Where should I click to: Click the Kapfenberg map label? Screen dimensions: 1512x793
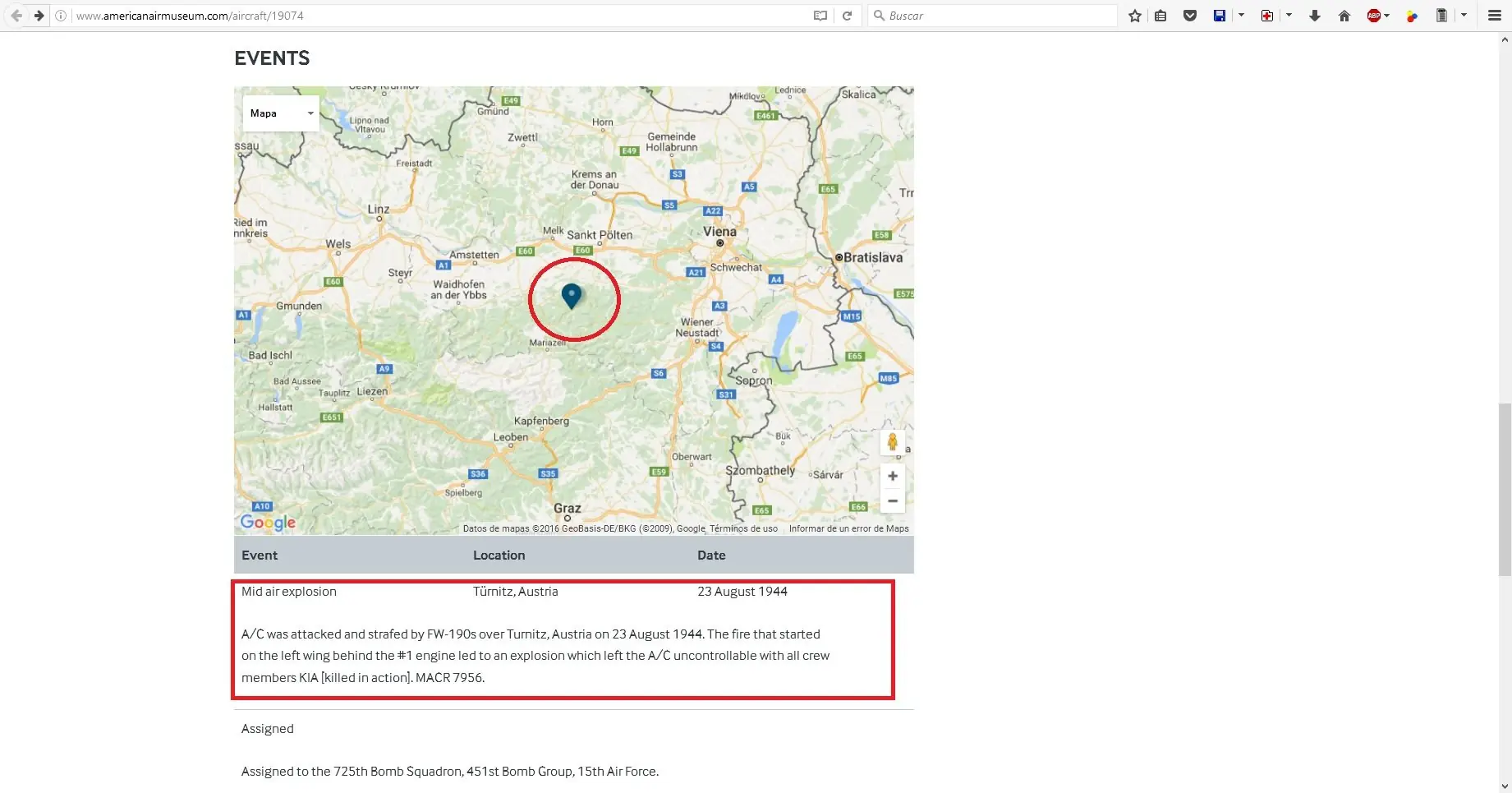541,421
